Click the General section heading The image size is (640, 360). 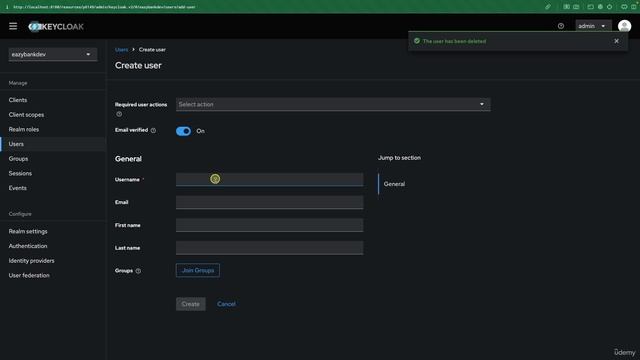pos(128,159)
